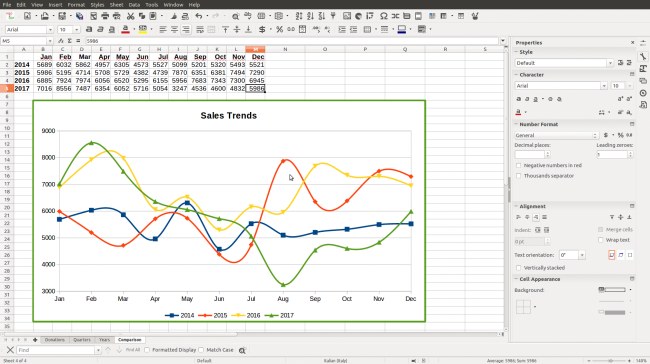Click the print icon in the toolbar

(105, 16)
